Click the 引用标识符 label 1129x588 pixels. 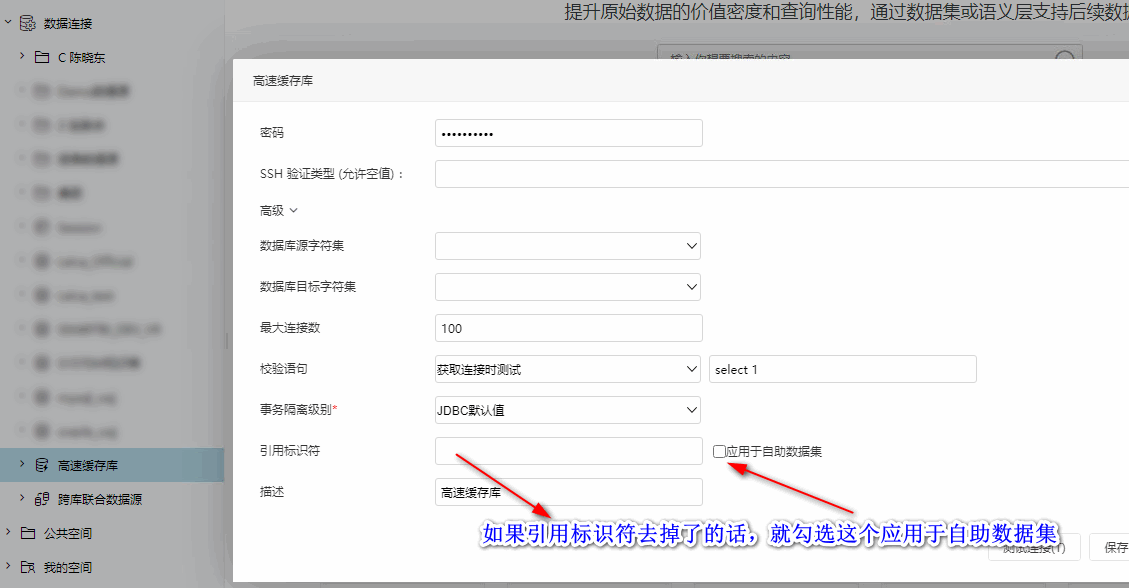[x=289, y=451]
